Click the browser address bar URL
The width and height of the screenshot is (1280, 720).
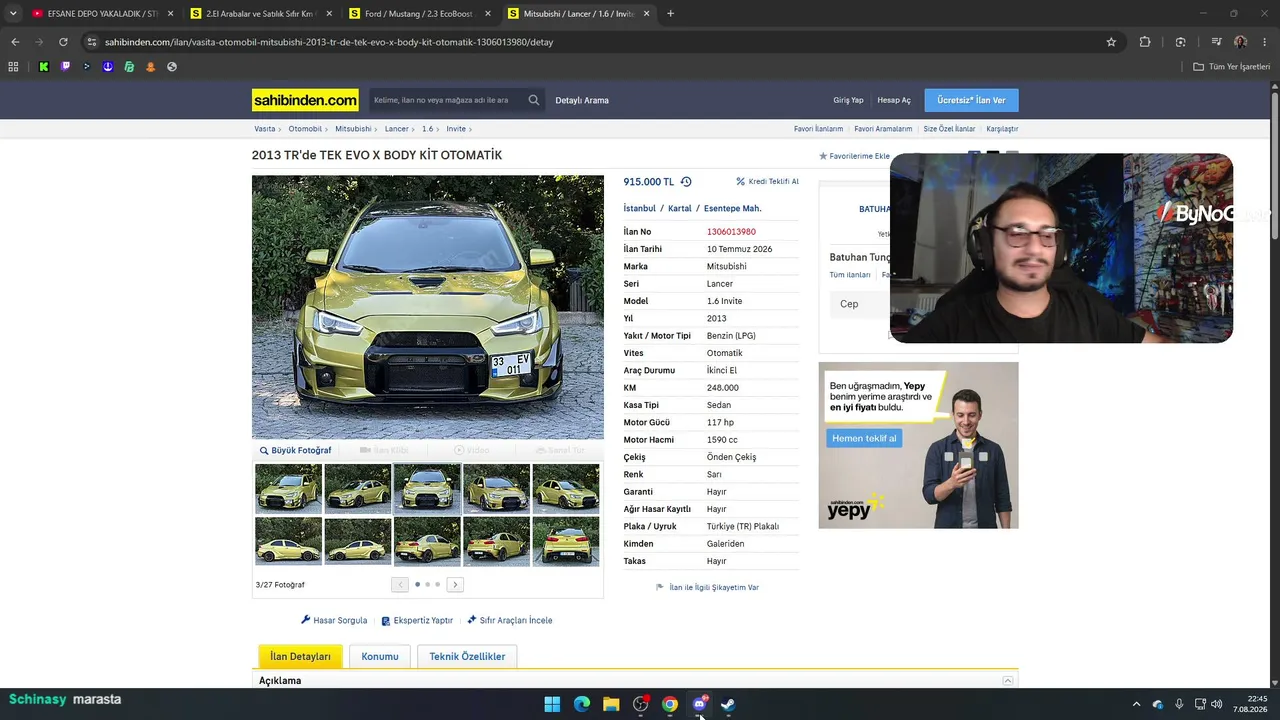click(329, 42)
